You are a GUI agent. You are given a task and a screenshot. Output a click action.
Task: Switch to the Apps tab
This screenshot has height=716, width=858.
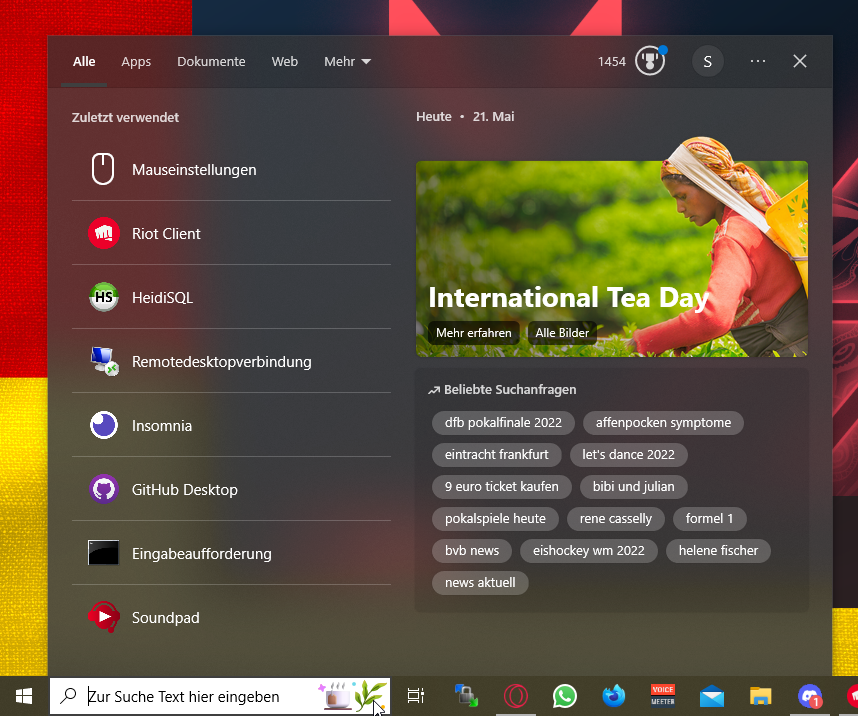click(136, 61)
